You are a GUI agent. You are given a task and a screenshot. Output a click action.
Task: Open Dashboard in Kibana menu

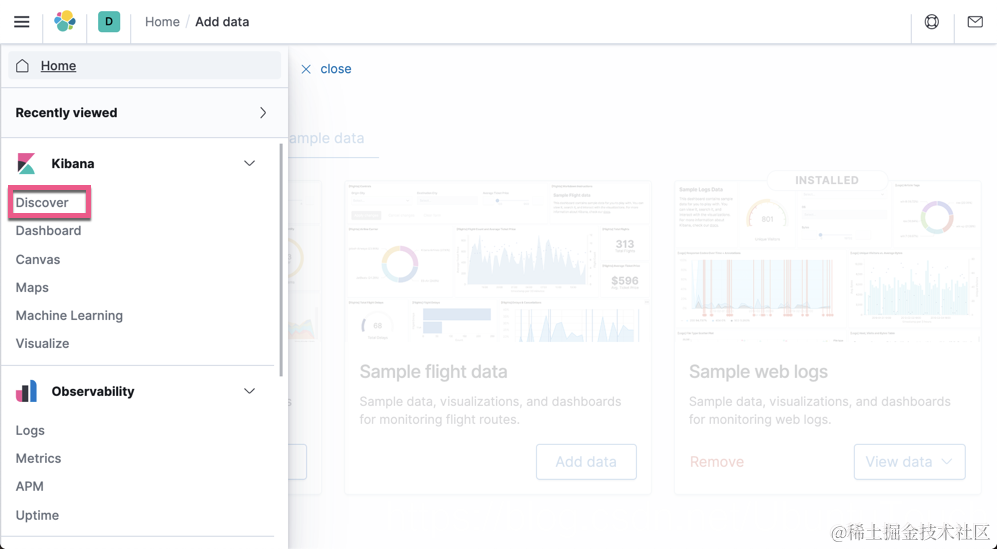[x=48, y=231]
